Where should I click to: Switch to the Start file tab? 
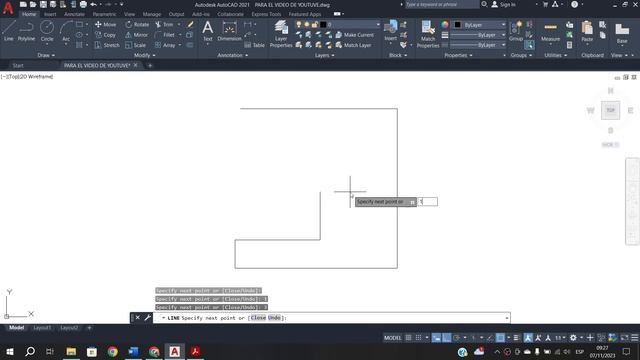point(18,65)
